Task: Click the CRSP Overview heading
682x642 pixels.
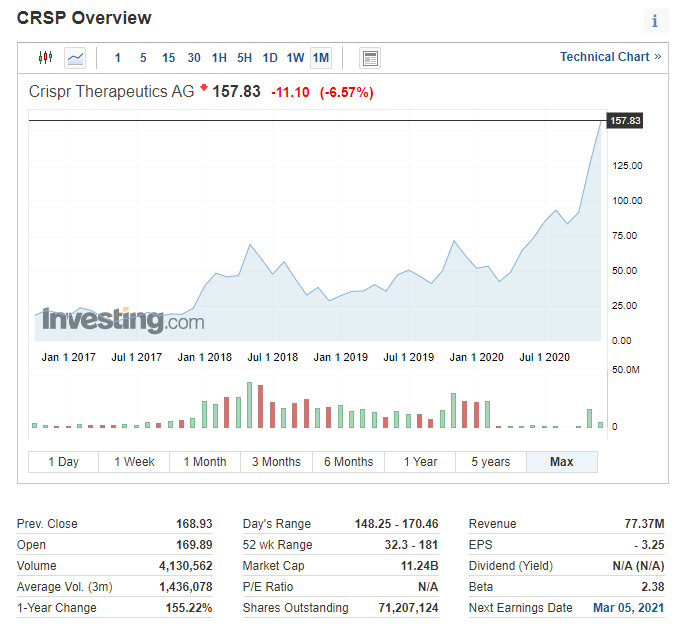Action: click(x=84, y=18)
